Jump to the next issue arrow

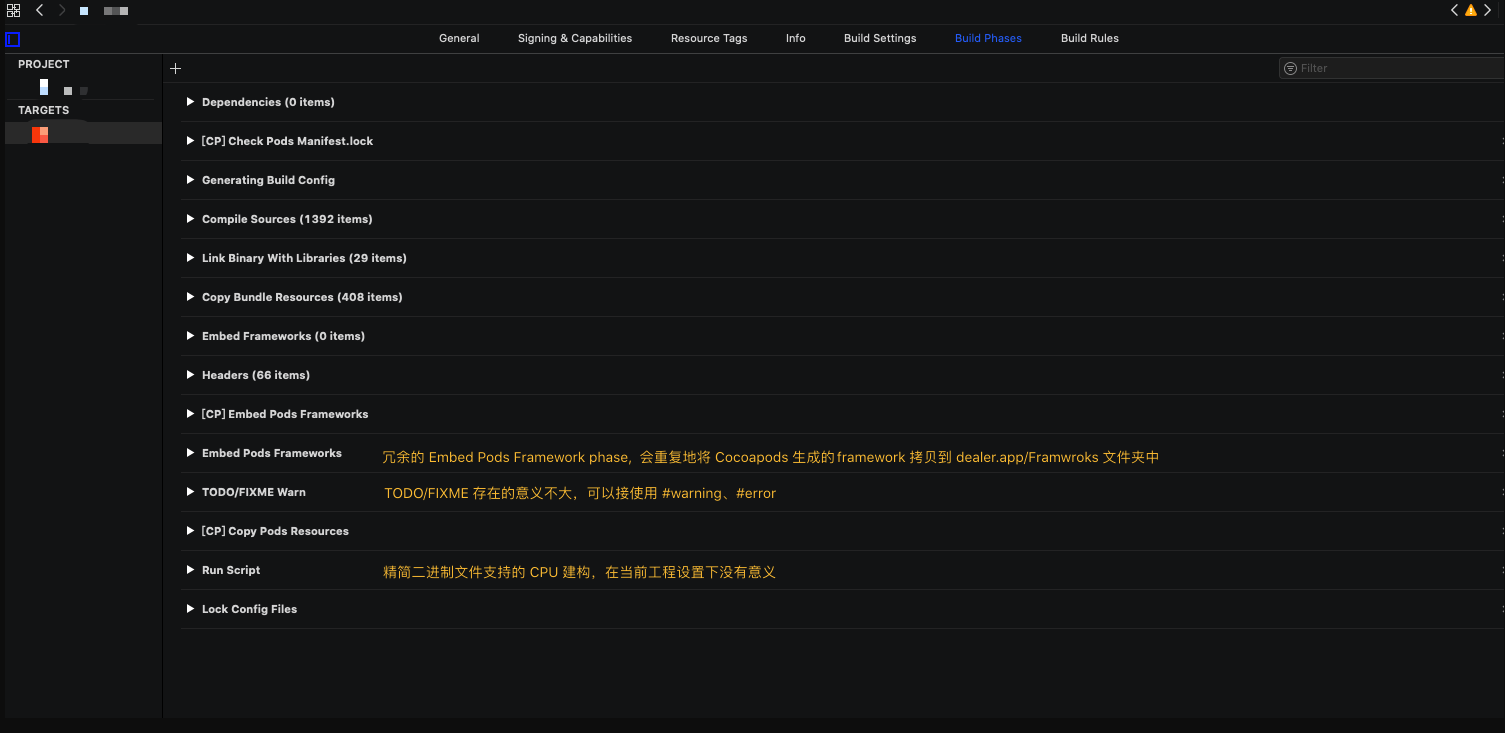pos(1487,10)
